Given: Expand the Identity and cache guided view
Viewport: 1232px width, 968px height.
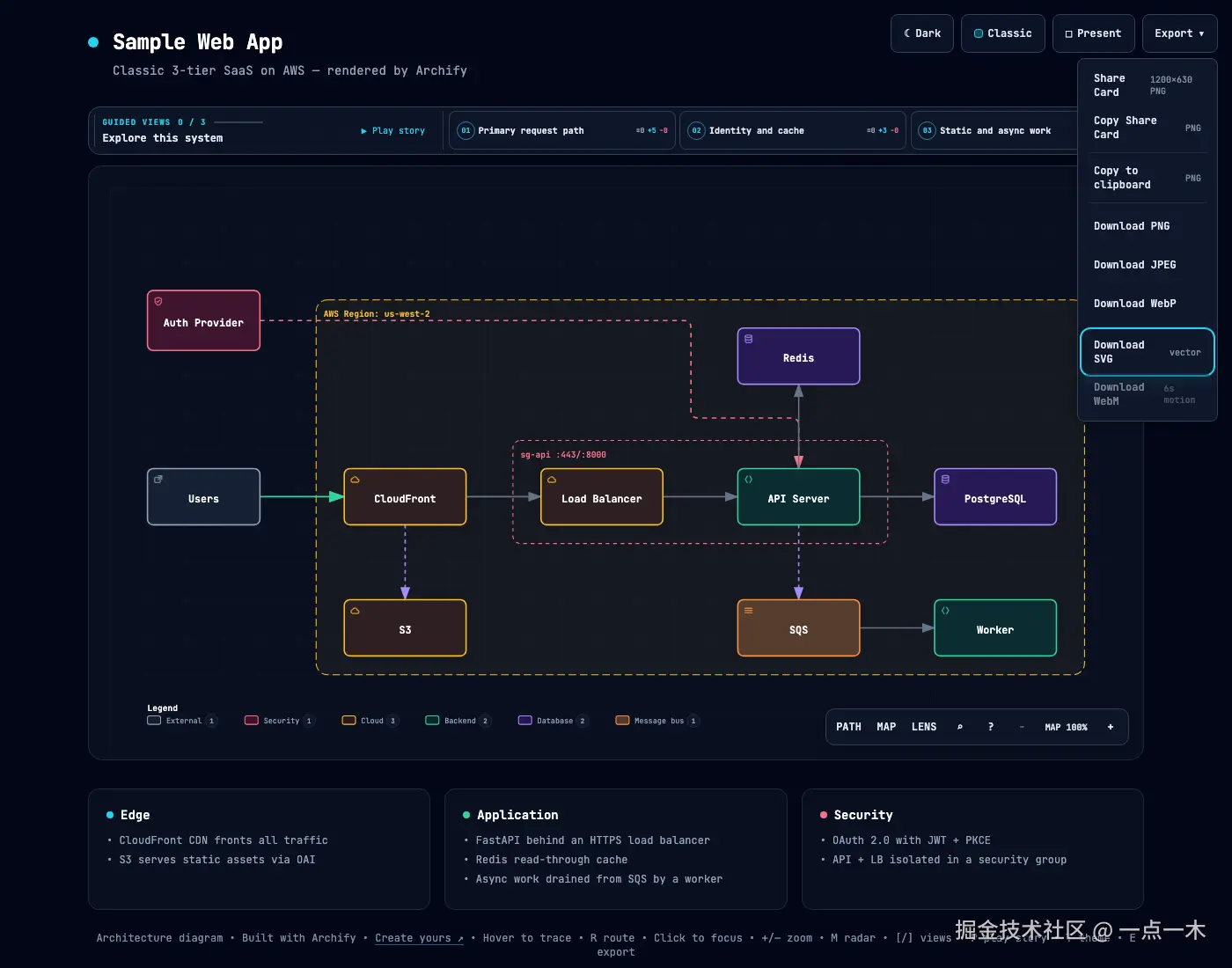Looking at the screenshot, I should coord(793,130).
